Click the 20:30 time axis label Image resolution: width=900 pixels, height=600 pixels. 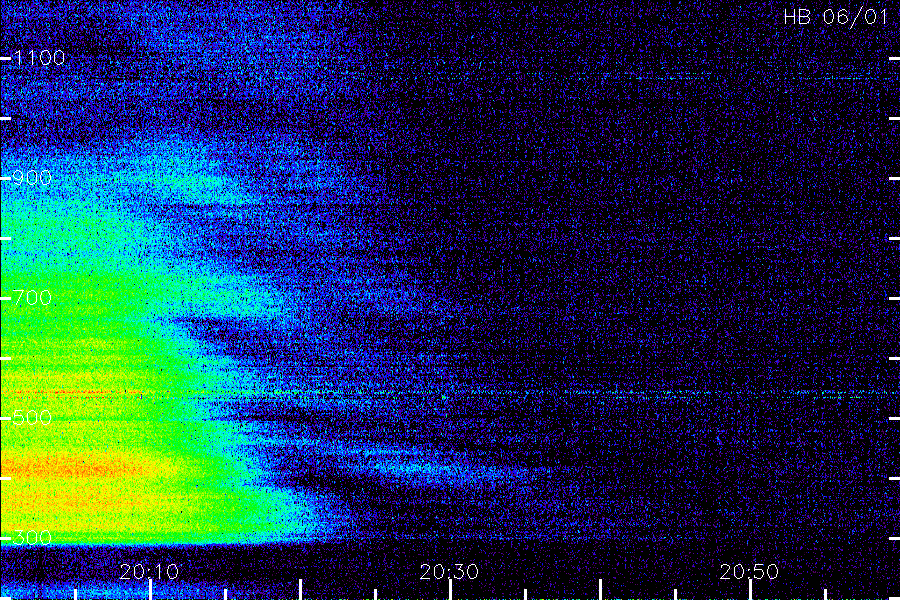449,572
